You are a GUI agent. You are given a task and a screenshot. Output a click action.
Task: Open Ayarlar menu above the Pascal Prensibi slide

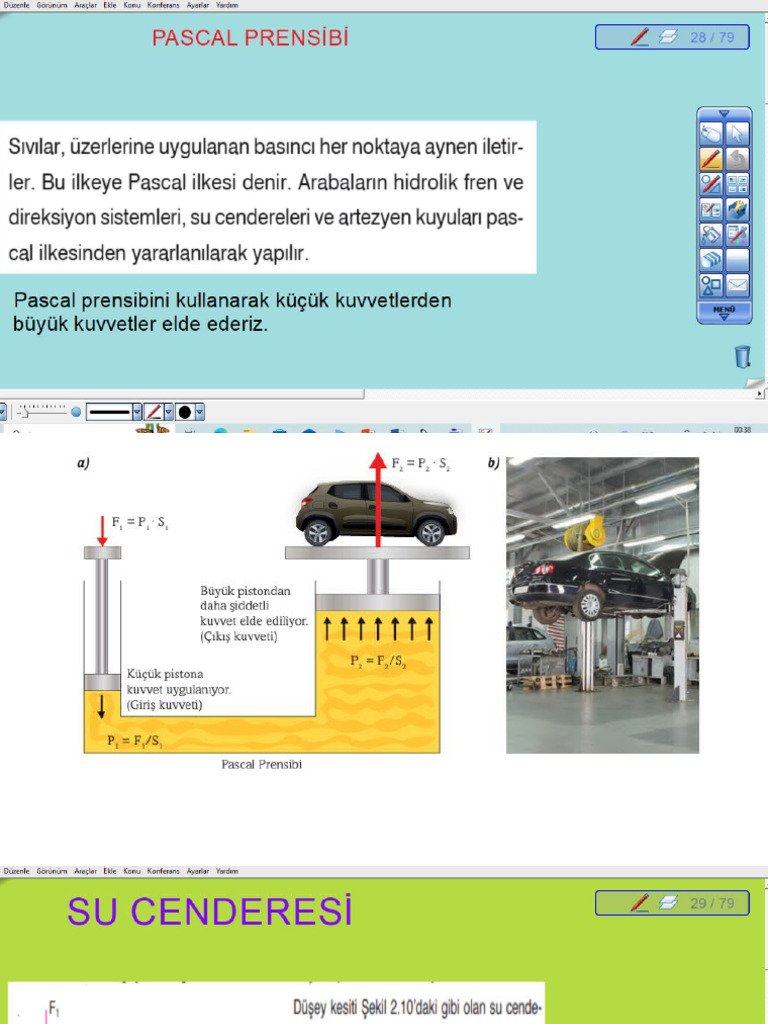[x=198, y=5]
